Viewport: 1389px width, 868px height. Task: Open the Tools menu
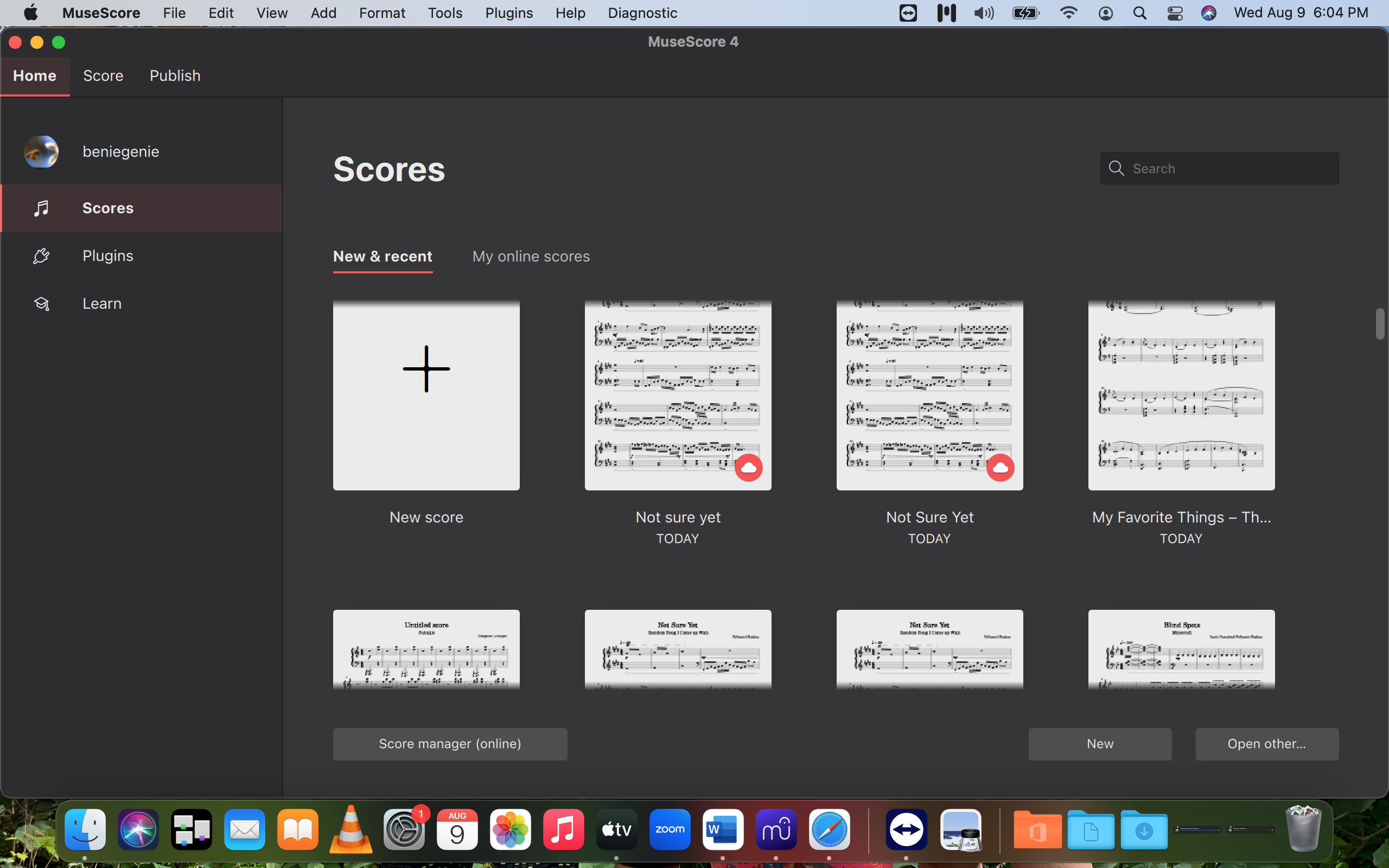(x=445, y=12)
